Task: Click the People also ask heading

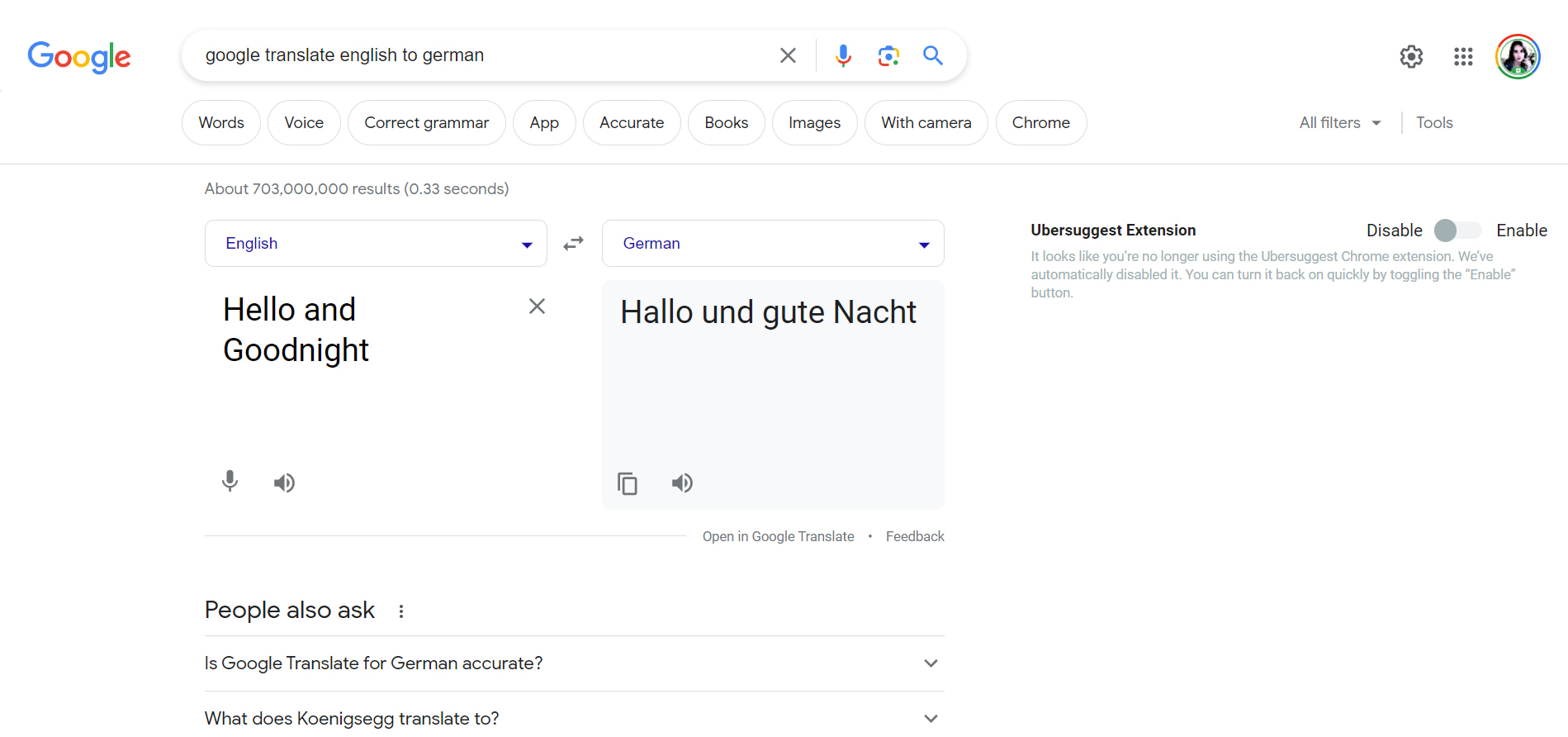Action: (290, 610)
